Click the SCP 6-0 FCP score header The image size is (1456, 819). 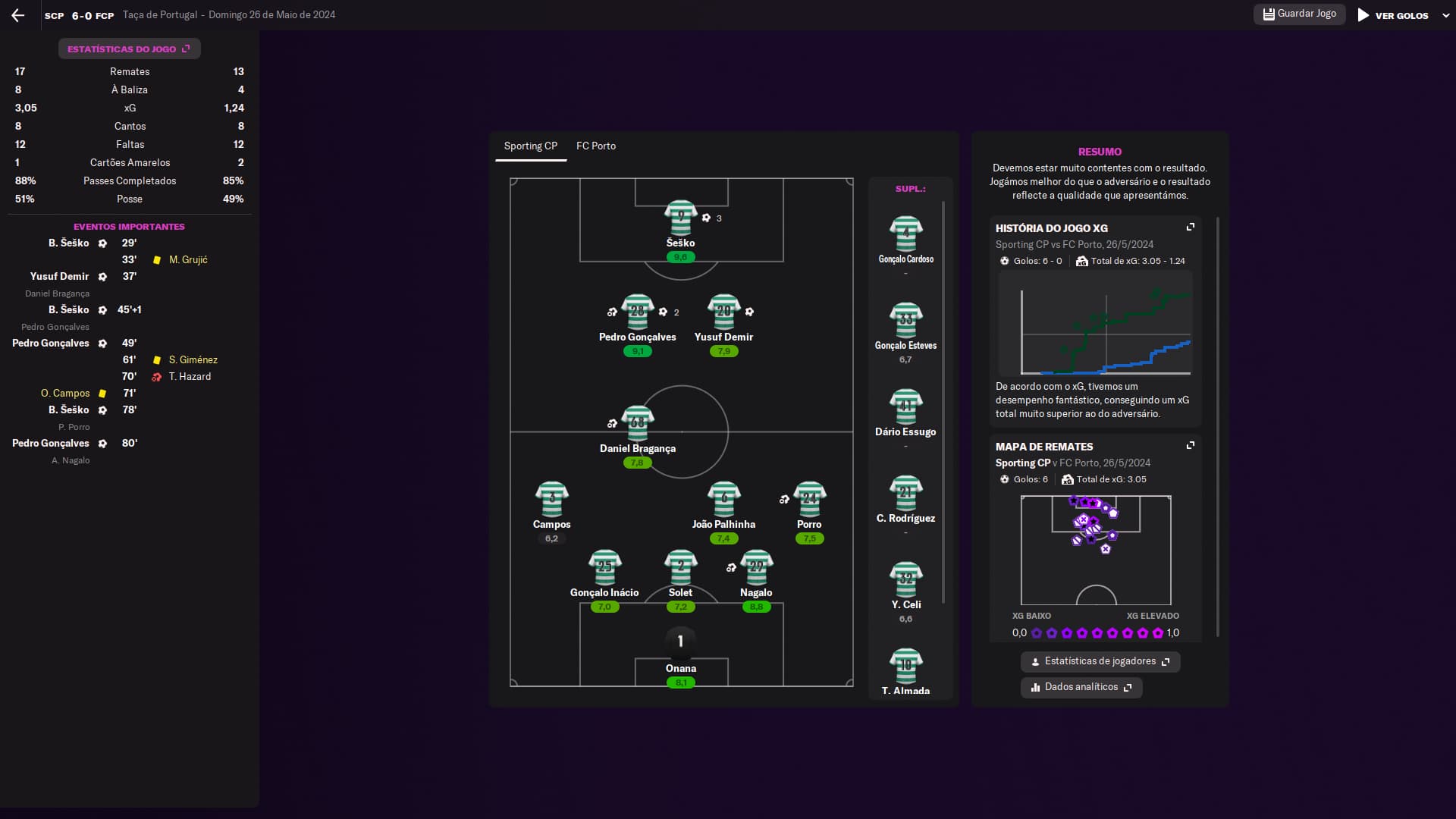point(79,15)
